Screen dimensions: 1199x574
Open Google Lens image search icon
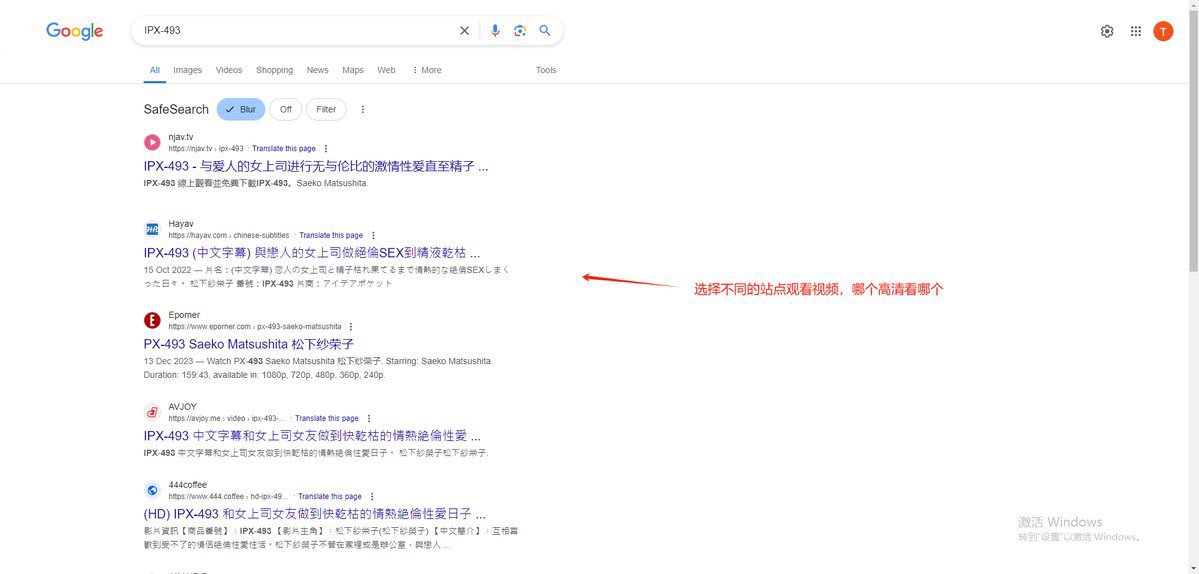point(520,31)
